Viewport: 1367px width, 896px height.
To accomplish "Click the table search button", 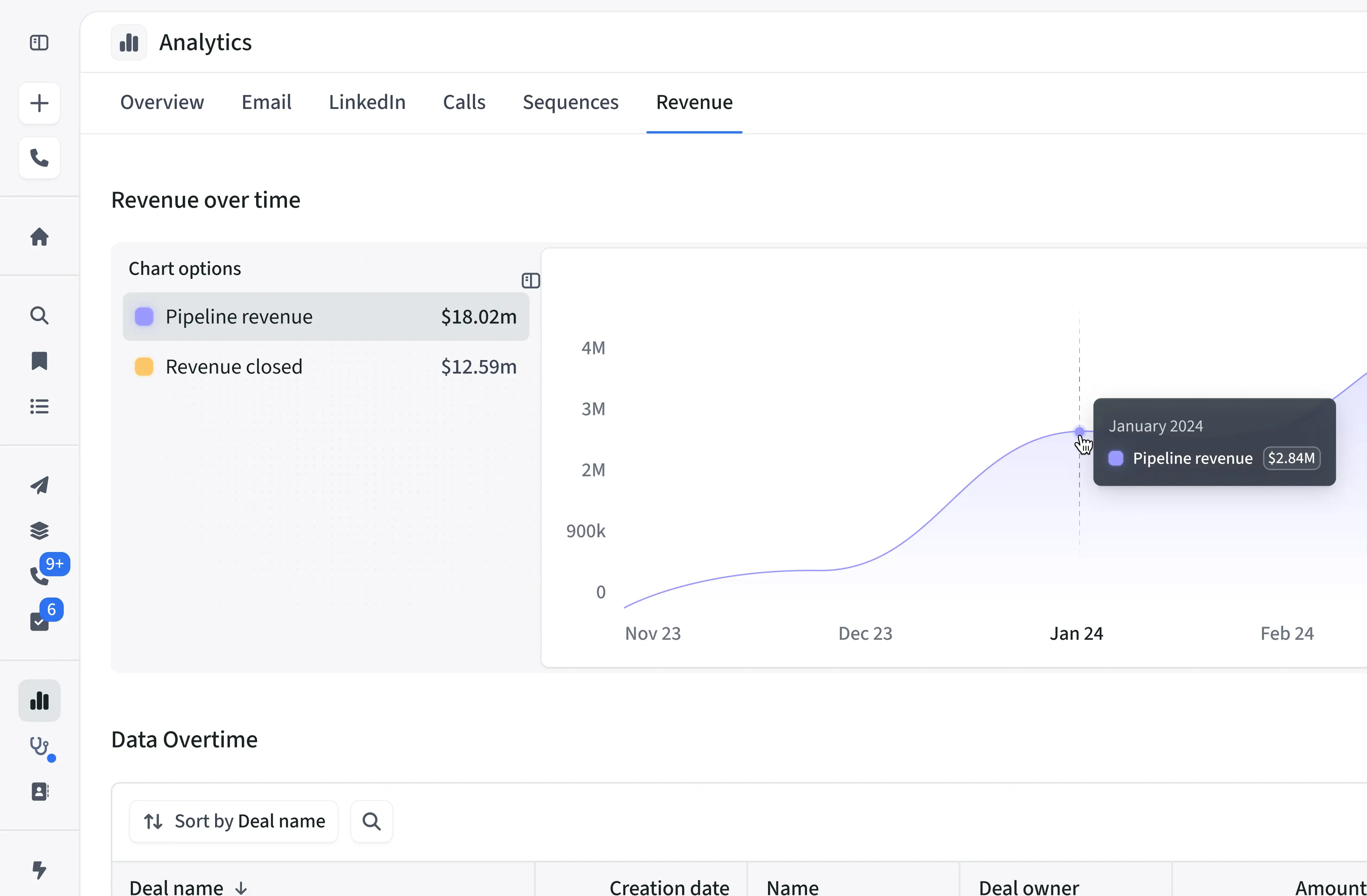I will 372,821.
